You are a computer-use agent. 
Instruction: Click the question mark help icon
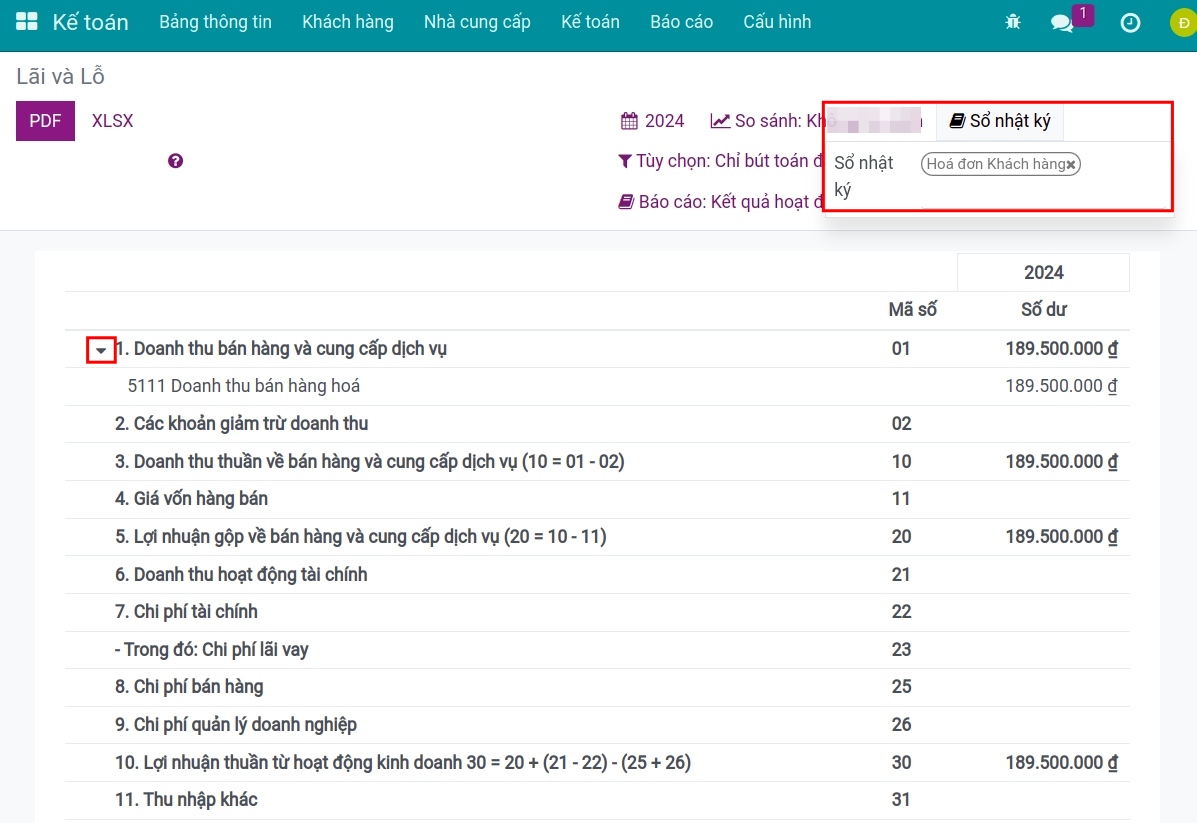point(176,161)
